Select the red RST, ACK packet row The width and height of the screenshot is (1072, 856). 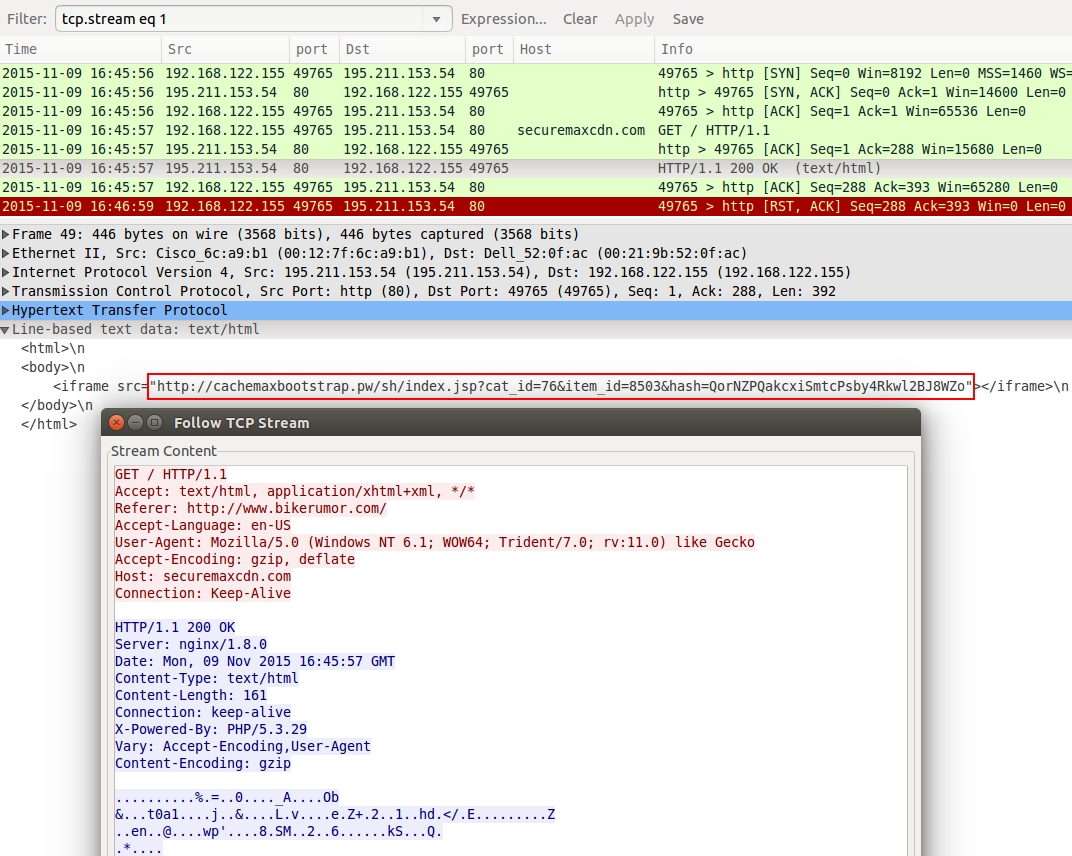coord(500,206)
